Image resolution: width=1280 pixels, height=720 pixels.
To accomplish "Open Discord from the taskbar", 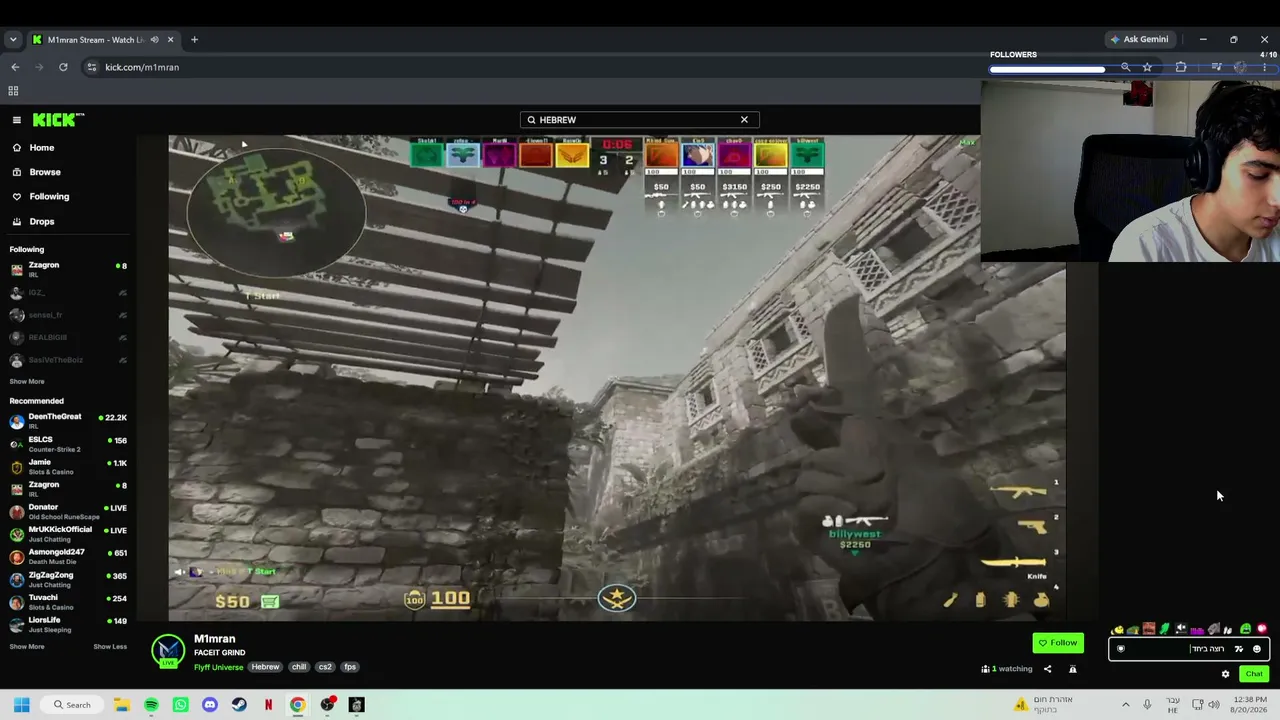I will (209, 705).
